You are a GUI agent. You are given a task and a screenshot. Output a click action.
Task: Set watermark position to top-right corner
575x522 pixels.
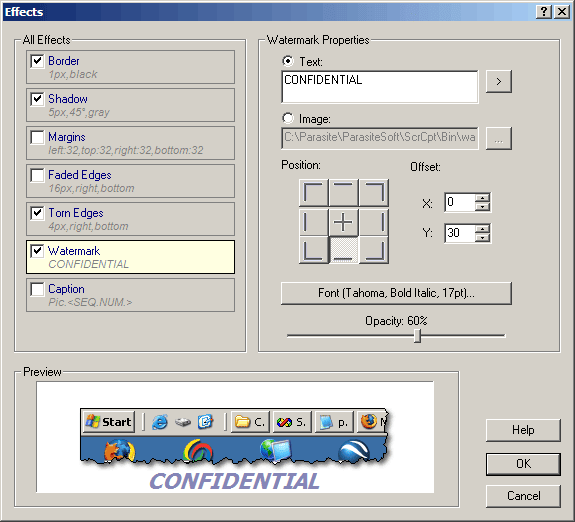pos(374,193)
